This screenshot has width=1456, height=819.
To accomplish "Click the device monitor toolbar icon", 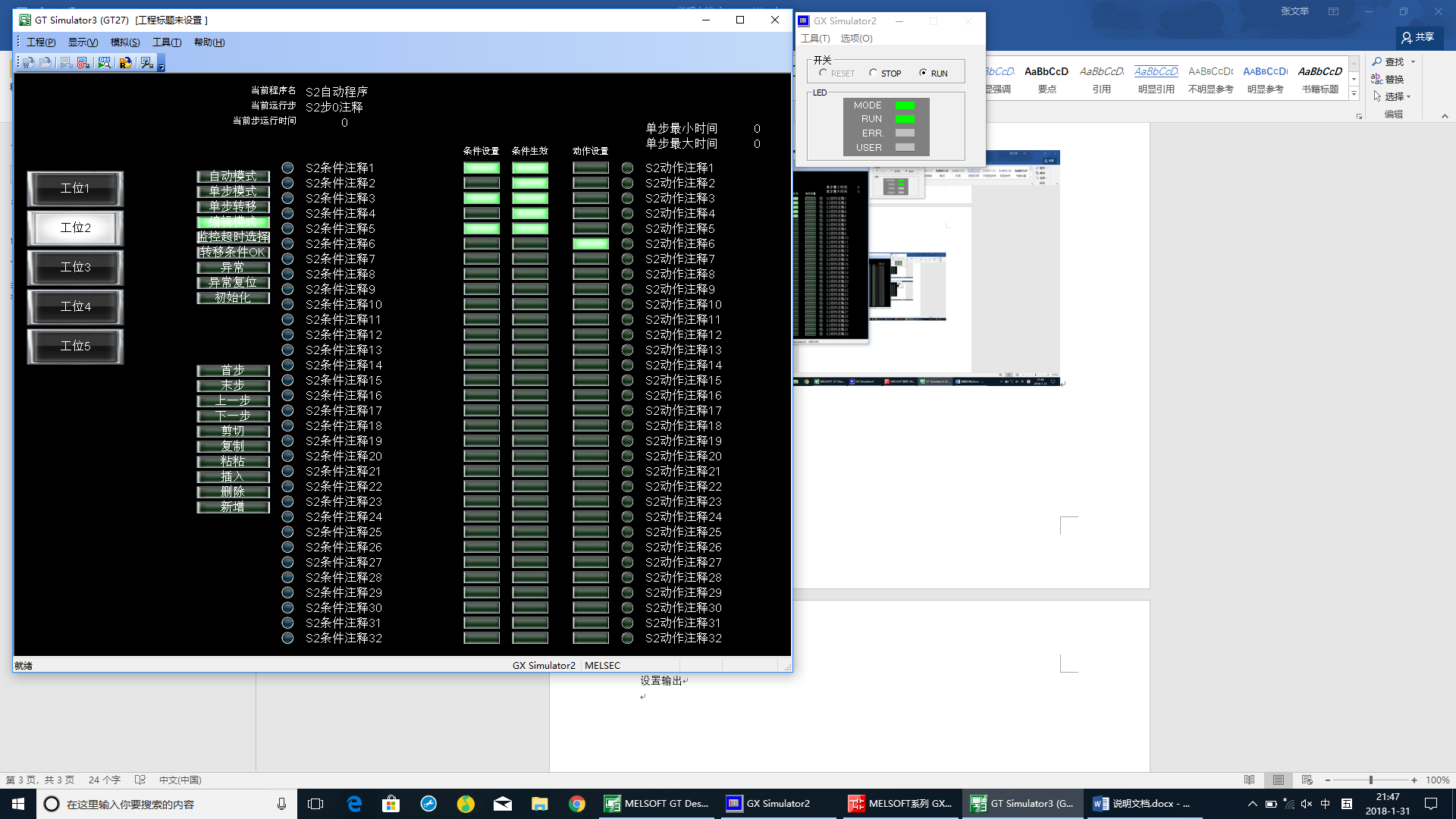I will click(105, 63).
